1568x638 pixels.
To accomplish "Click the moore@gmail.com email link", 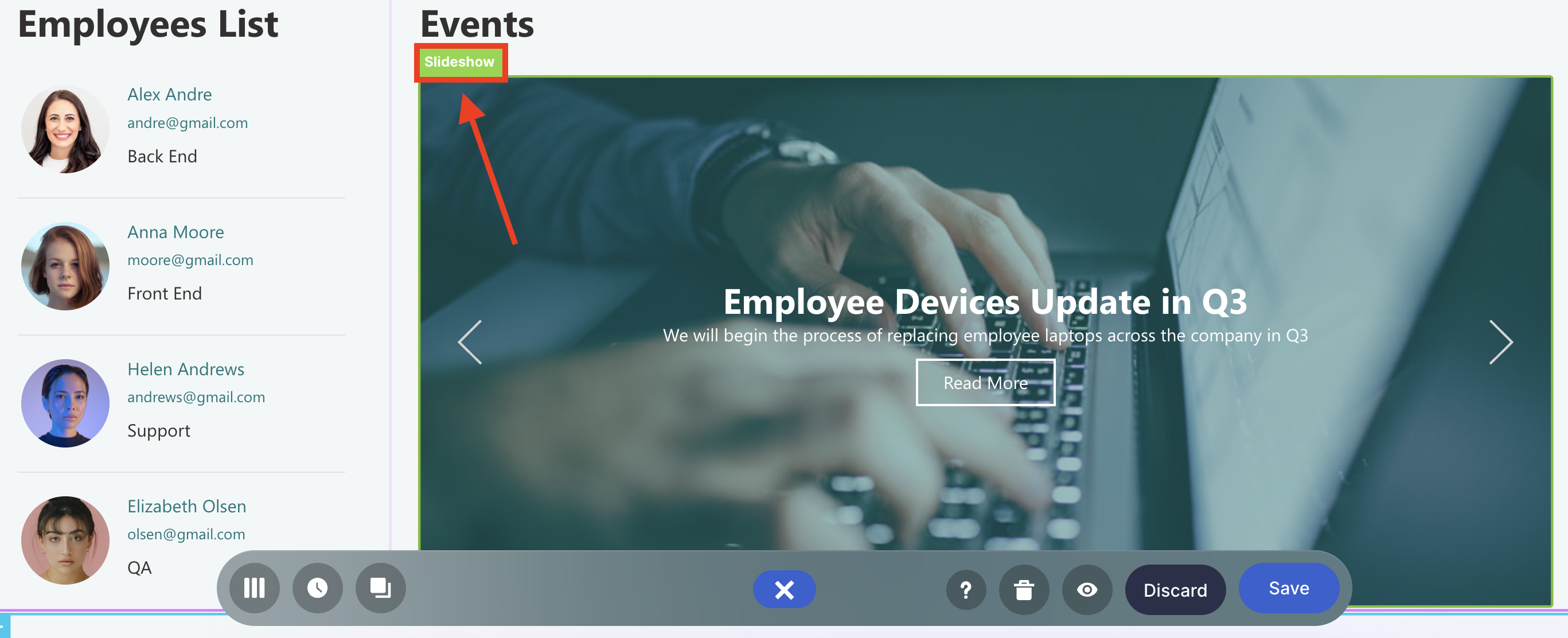I will [190, 260].
